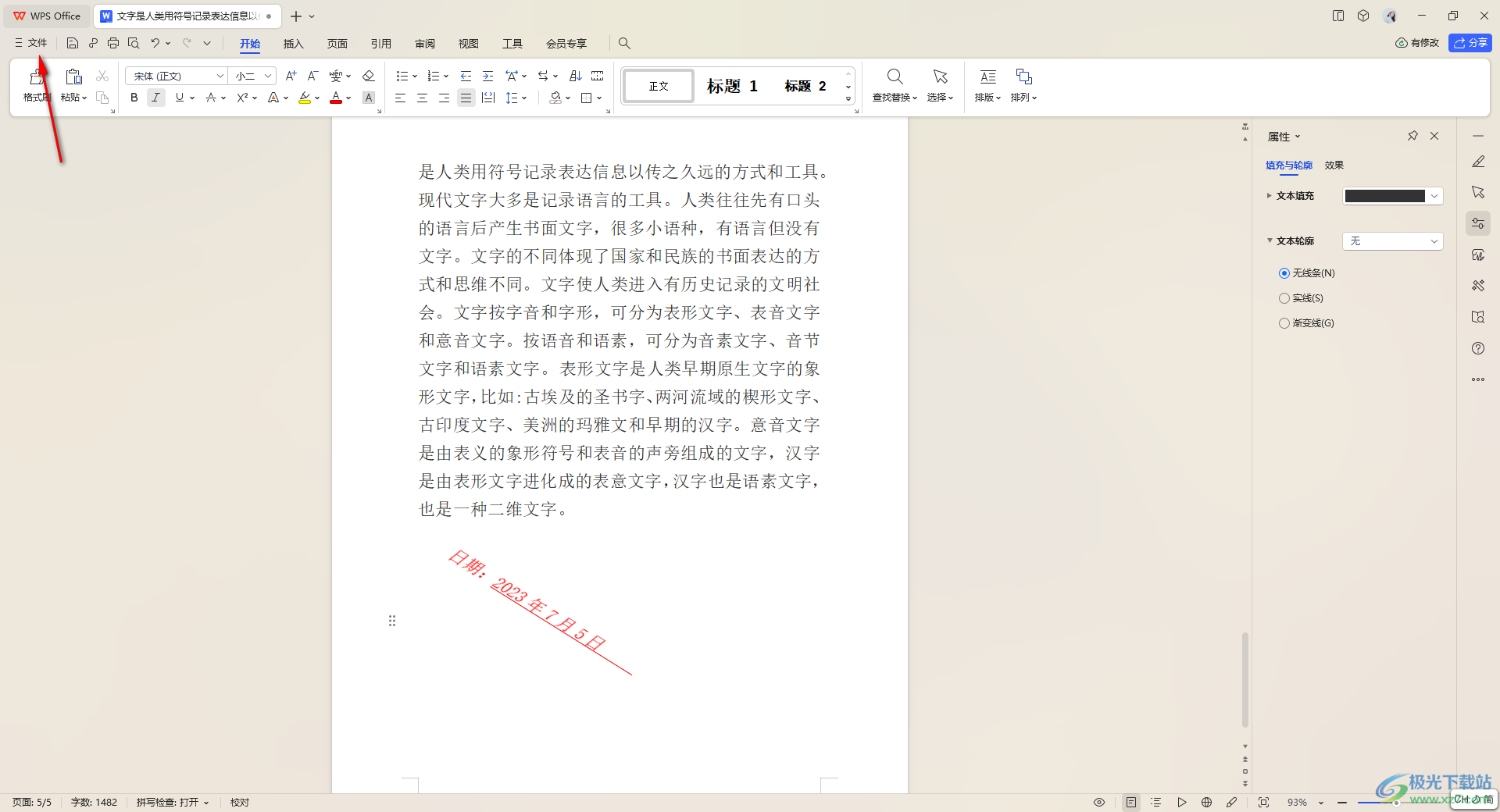Decrease font size with A- icon
Viewport: 1500px width, 812px height.
click(312, 76)
